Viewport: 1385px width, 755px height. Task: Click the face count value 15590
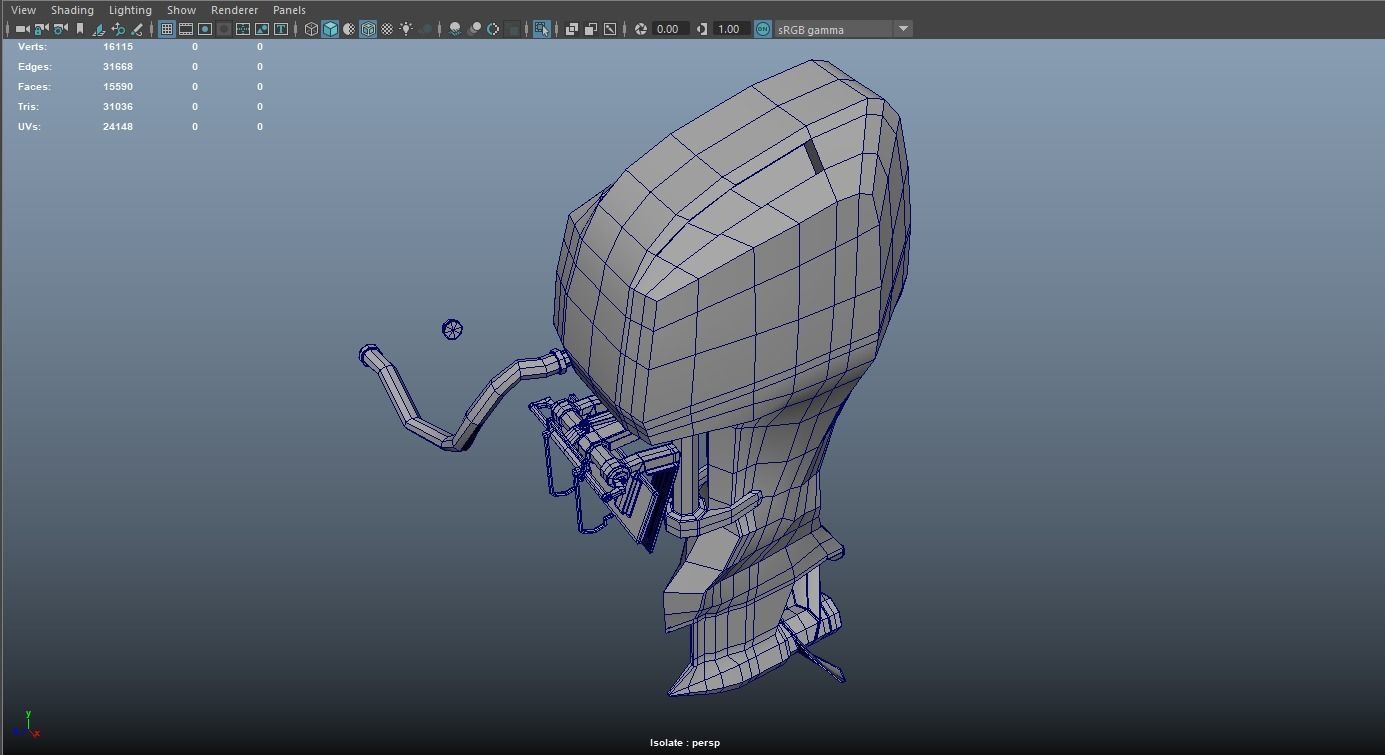pyautogui.click(x=118, y=87)
